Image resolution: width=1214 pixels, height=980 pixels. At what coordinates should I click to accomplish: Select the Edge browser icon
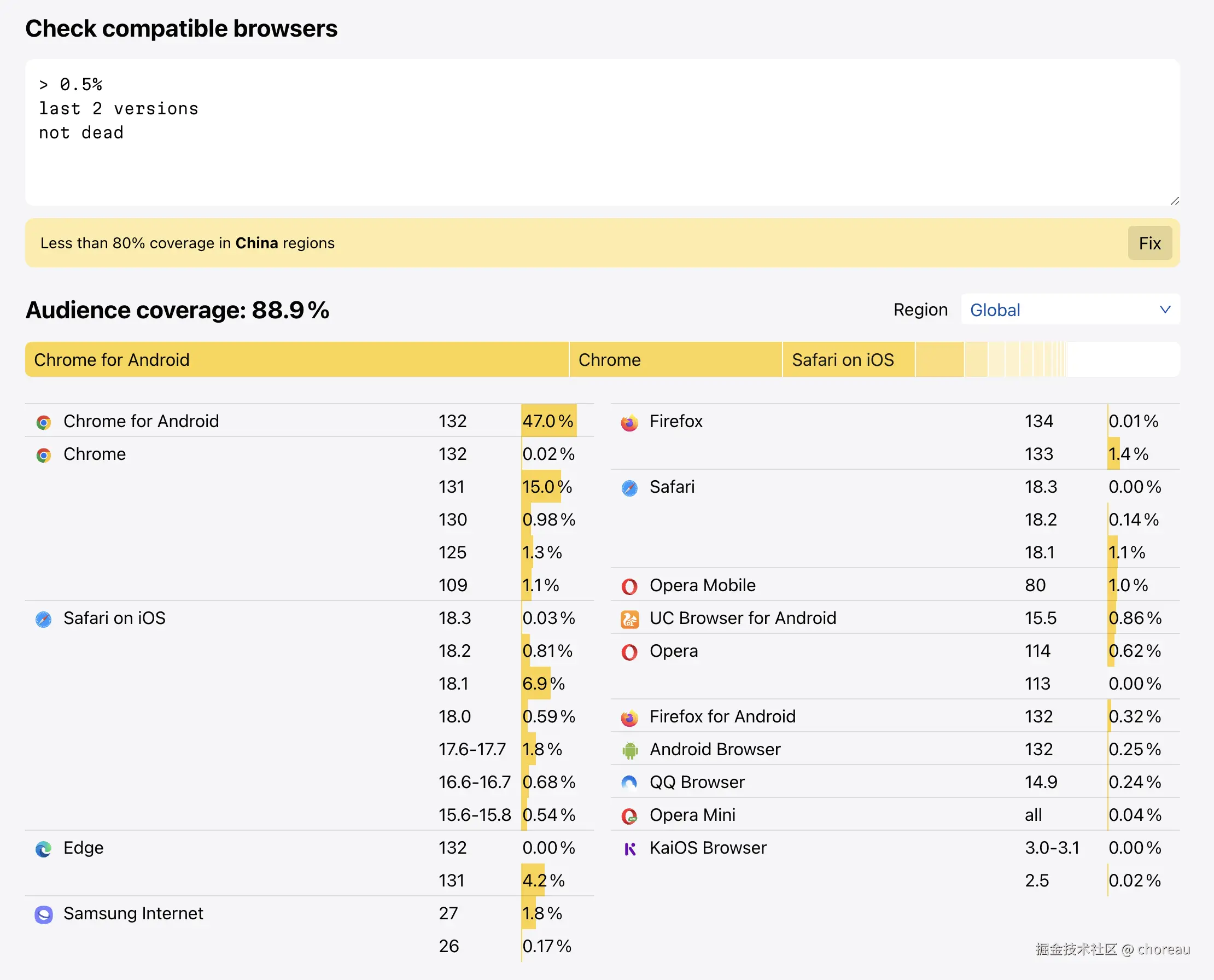click(43, 848)
